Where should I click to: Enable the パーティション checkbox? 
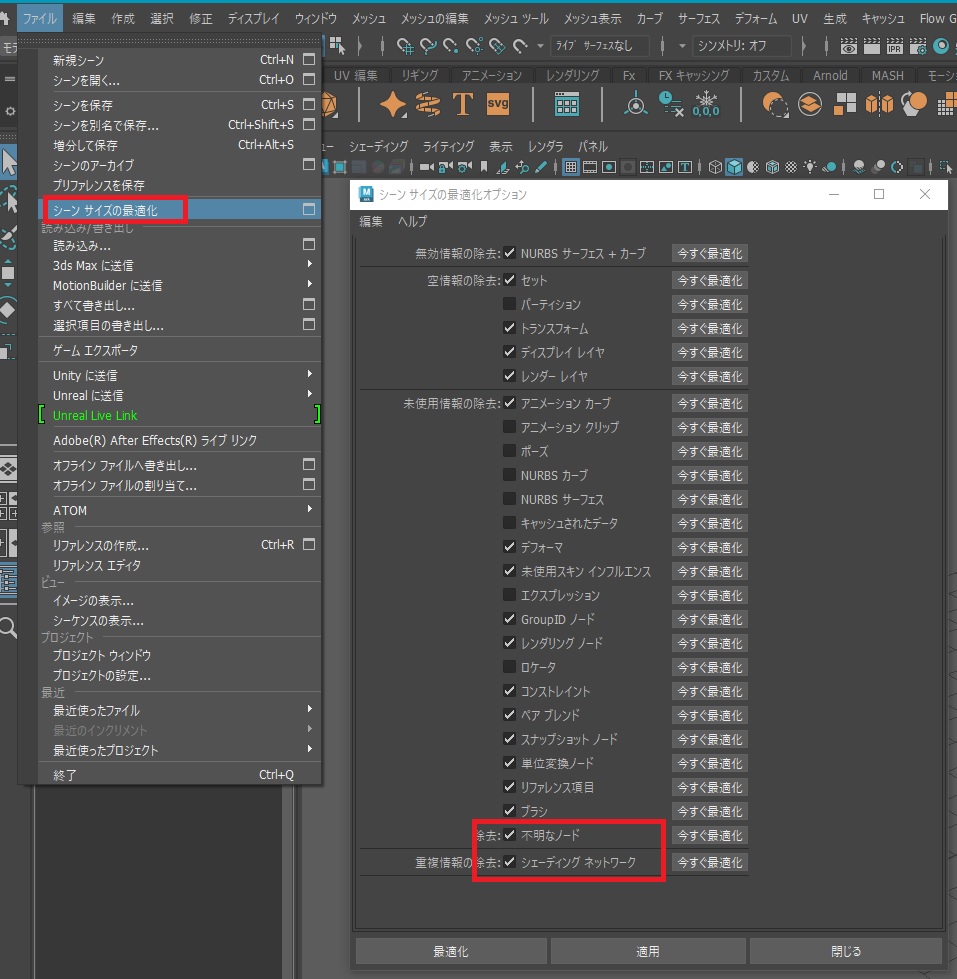coord(509,304)
